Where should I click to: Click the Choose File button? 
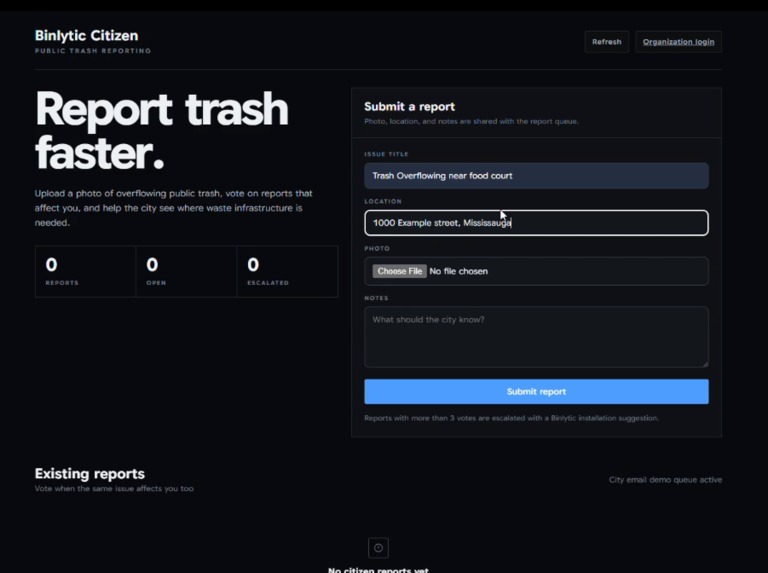point(399,271)
